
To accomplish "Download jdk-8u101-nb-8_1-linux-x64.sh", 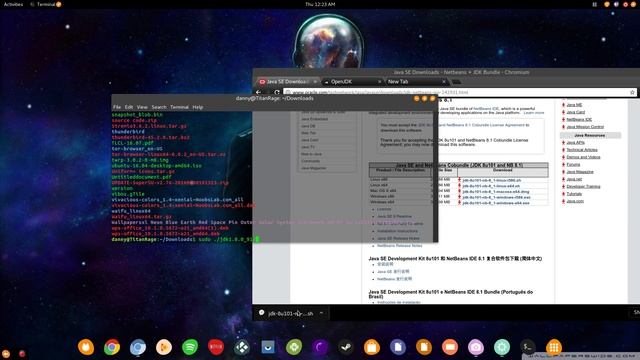I will (x=491, y=186).
